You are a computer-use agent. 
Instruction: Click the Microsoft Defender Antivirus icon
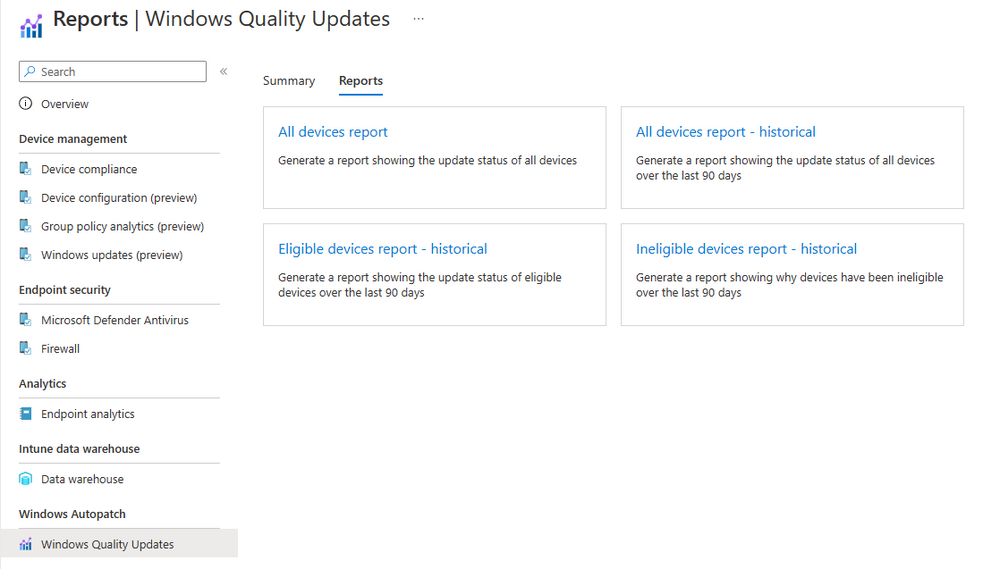26,320
